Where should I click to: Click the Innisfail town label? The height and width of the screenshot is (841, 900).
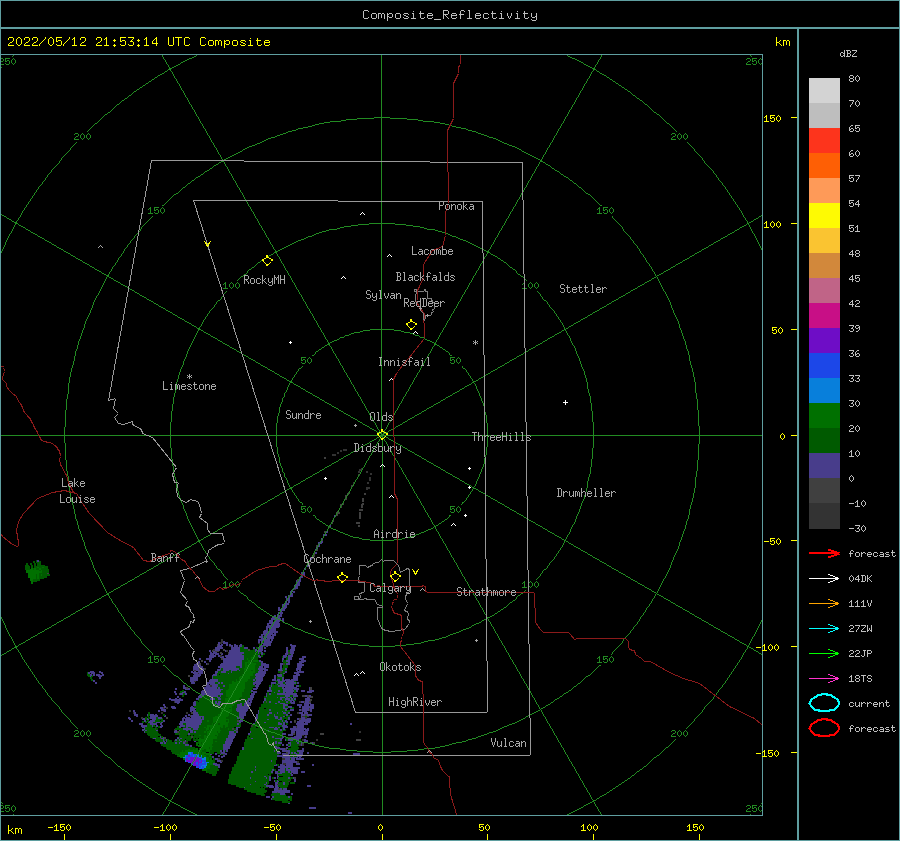[404, 362]
